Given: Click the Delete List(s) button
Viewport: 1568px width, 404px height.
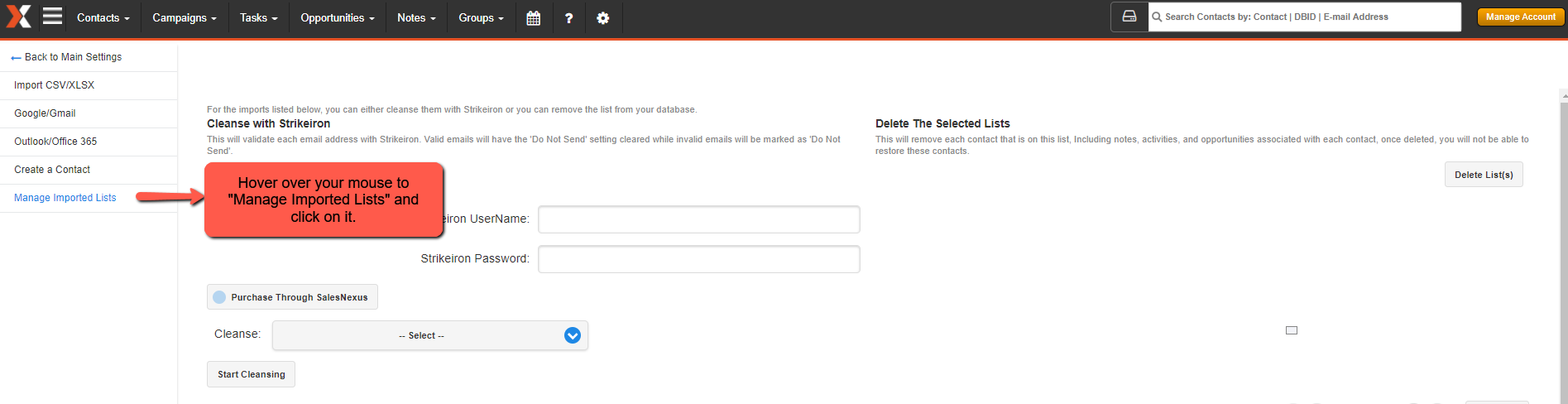Looking at the screenshot, I should tap(1484, 175).
